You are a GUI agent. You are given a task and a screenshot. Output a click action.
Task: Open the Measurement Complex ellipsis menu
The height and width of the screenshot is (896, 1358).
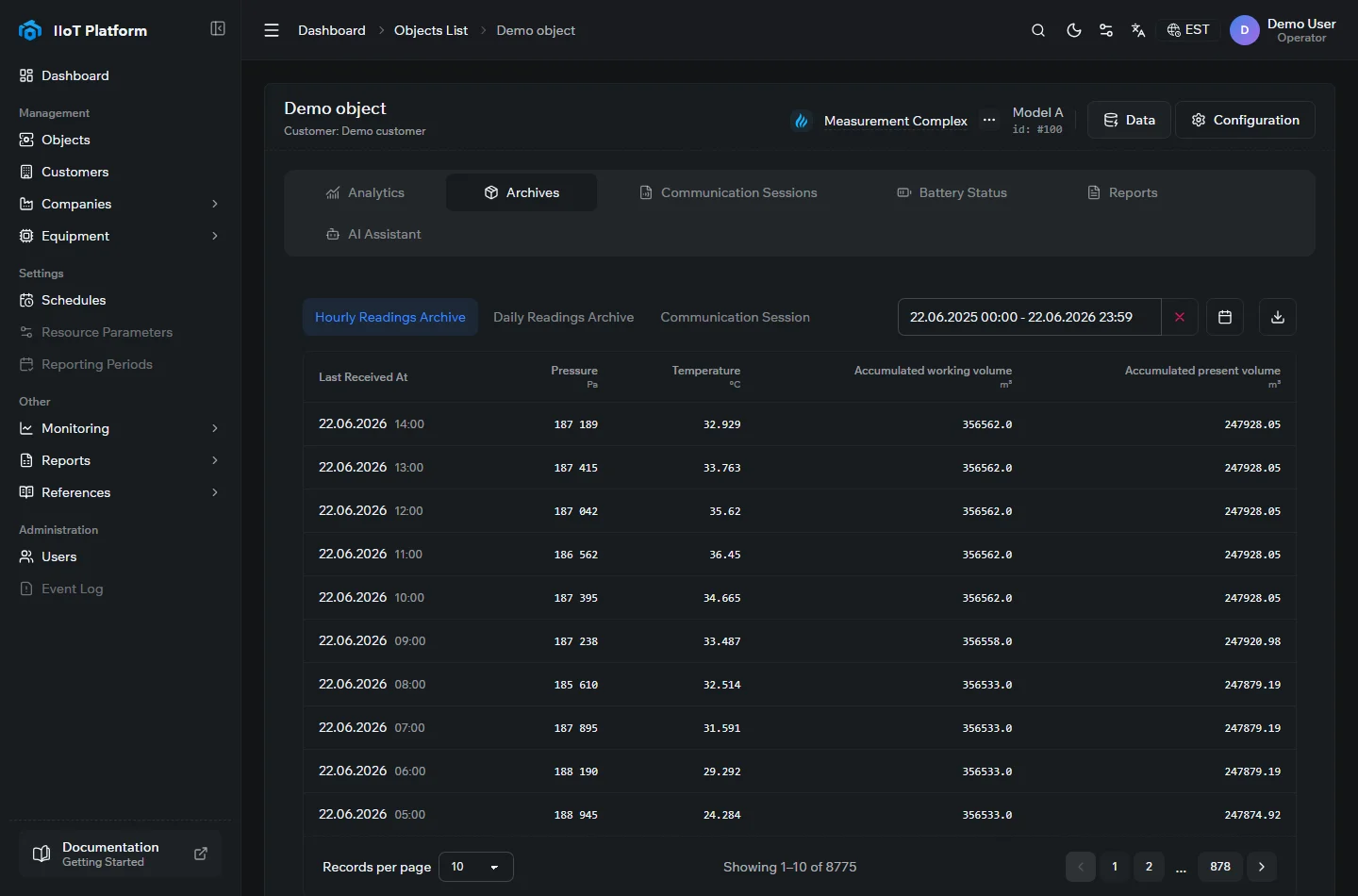pyautogui.click(x=989, y=120)
